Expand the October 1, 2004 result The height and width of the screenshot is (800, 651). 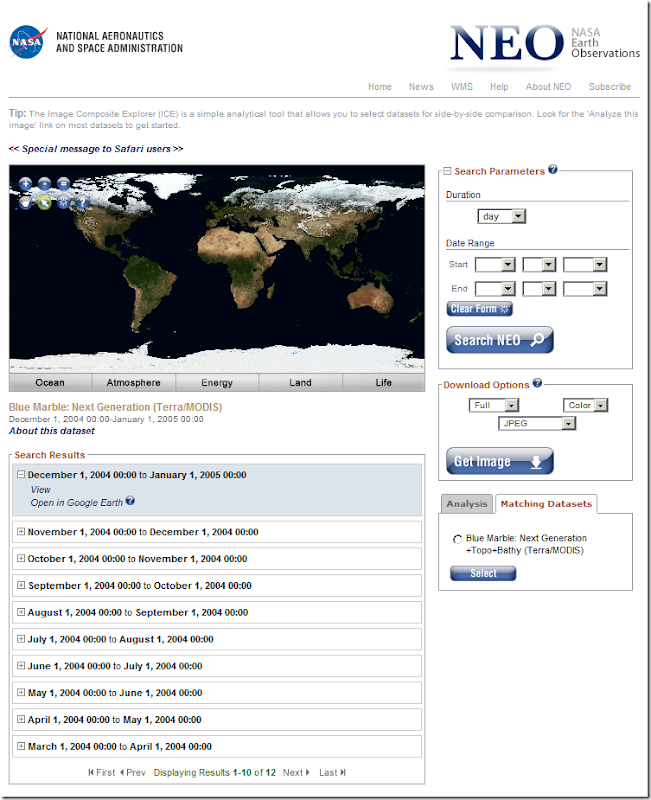(x=21, y=558)
